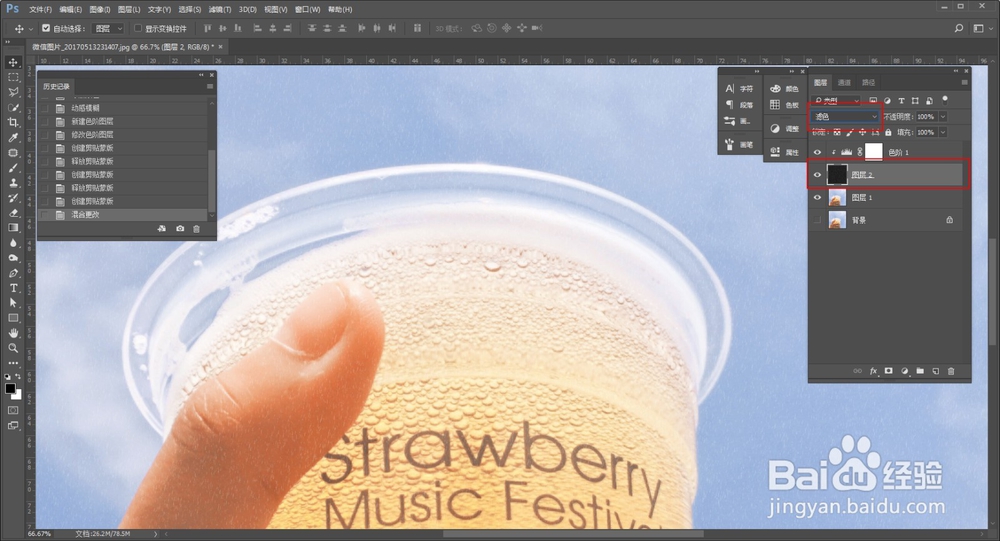Screen dimensions: 1000x541
Task: Delete layer using Layers panel trash icon
Action: pos(951,371)
